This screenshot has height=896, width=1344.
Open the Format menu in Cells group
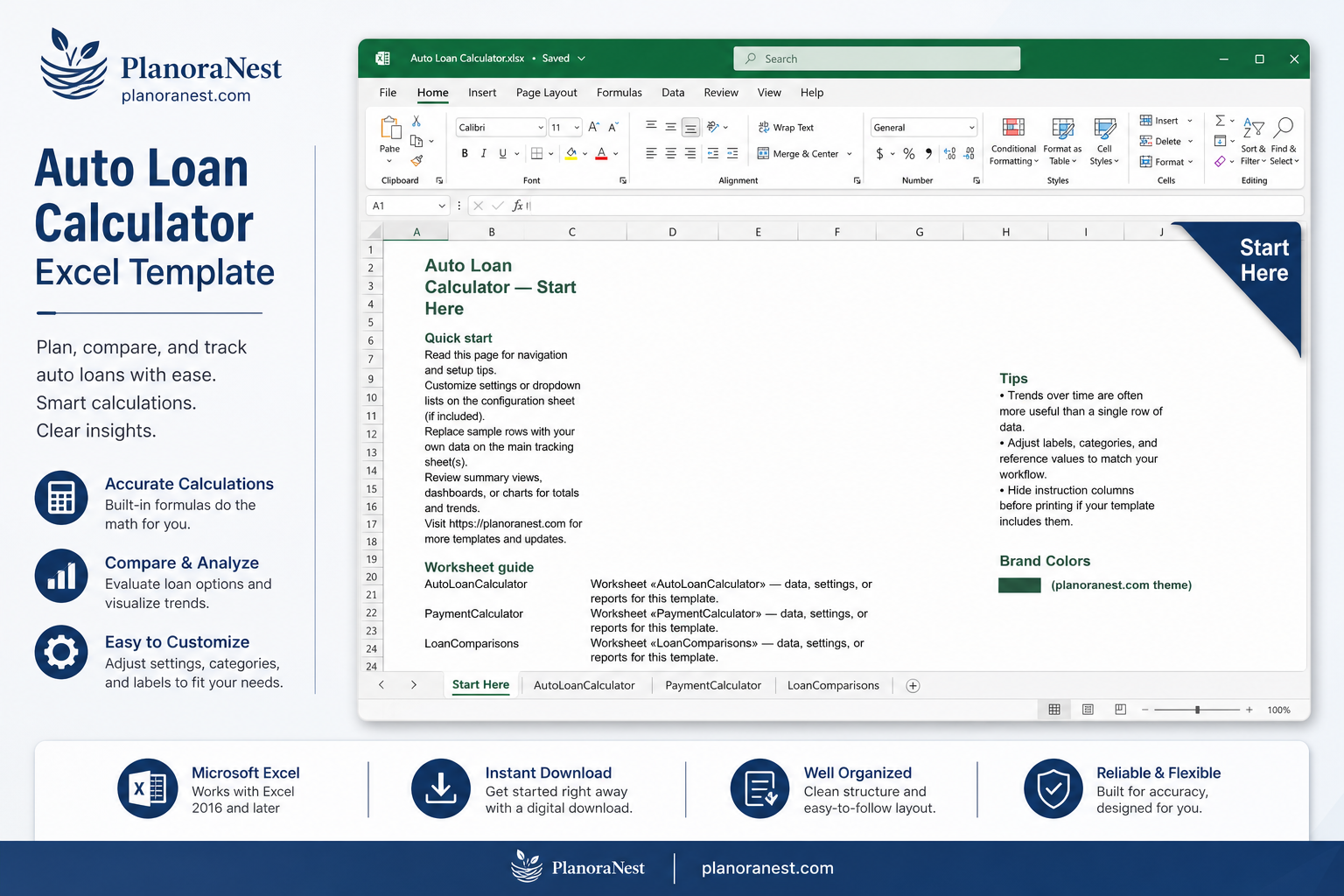[x=1165, y=162]
